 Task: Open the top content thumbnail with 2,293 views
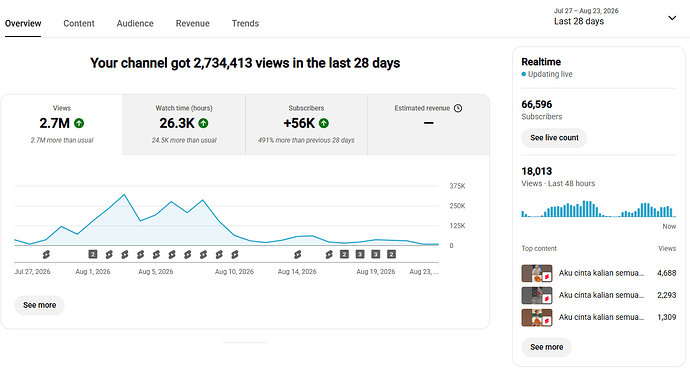point(537,295)
